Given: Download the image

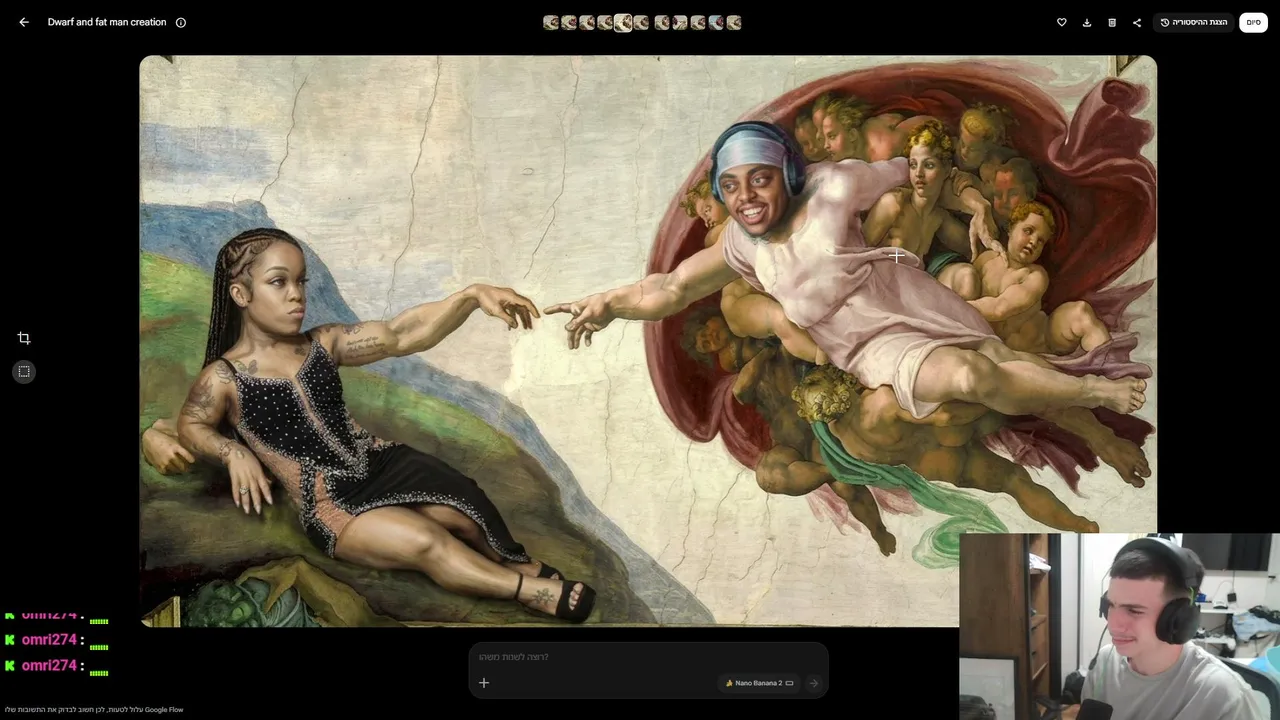Looking at the screenshot, I should point(1087,22).
